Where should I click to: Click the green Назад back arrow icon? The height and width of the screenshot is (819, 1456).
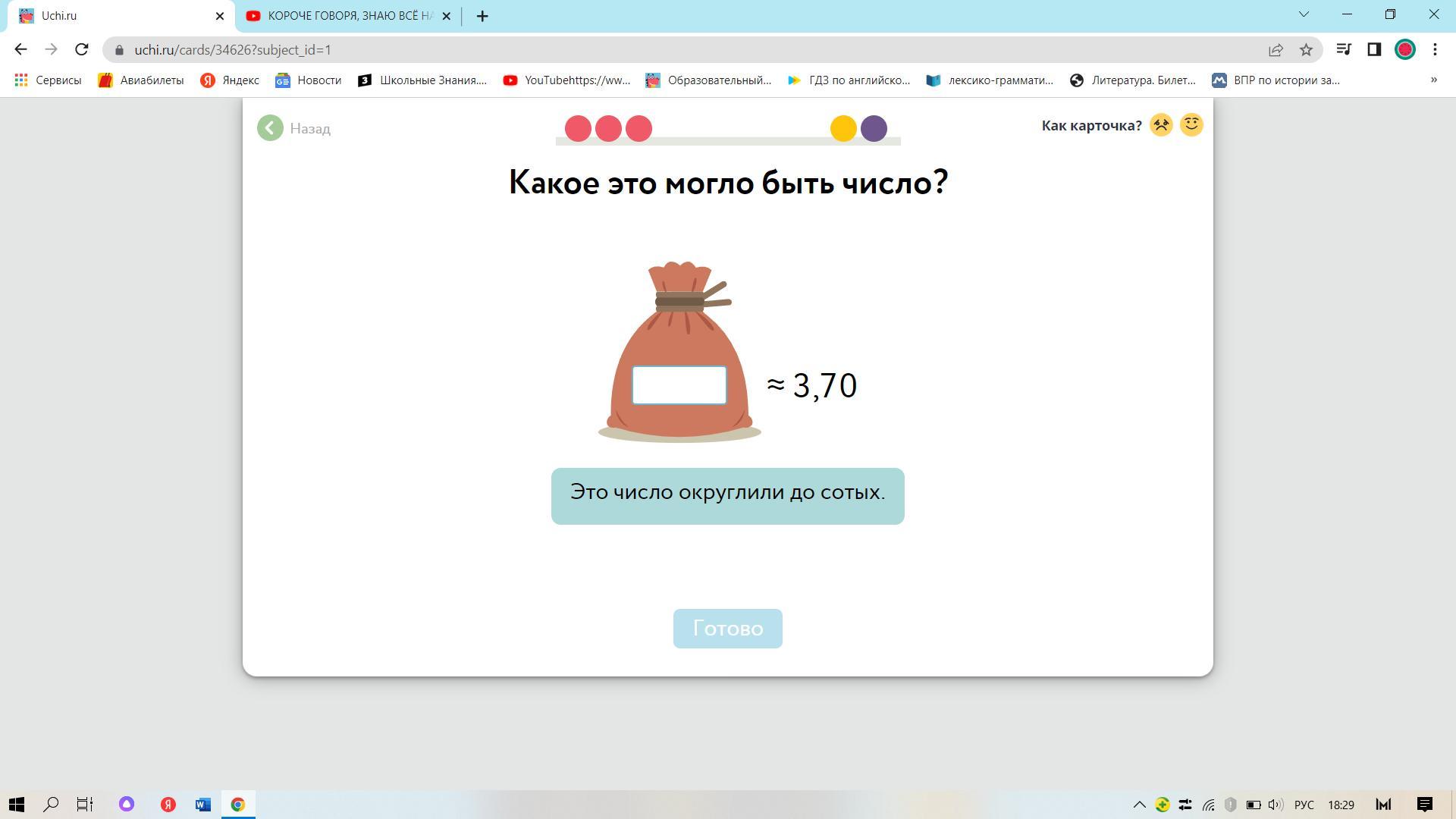click(x=270, y=128)
